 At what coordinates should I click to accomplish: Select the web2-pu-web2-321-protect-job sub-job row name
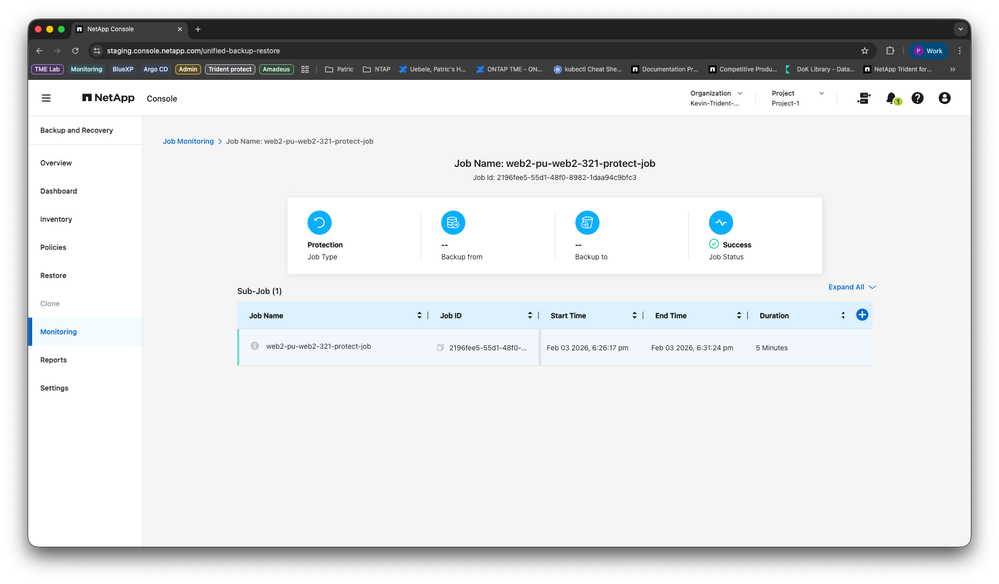click(318, 346)
